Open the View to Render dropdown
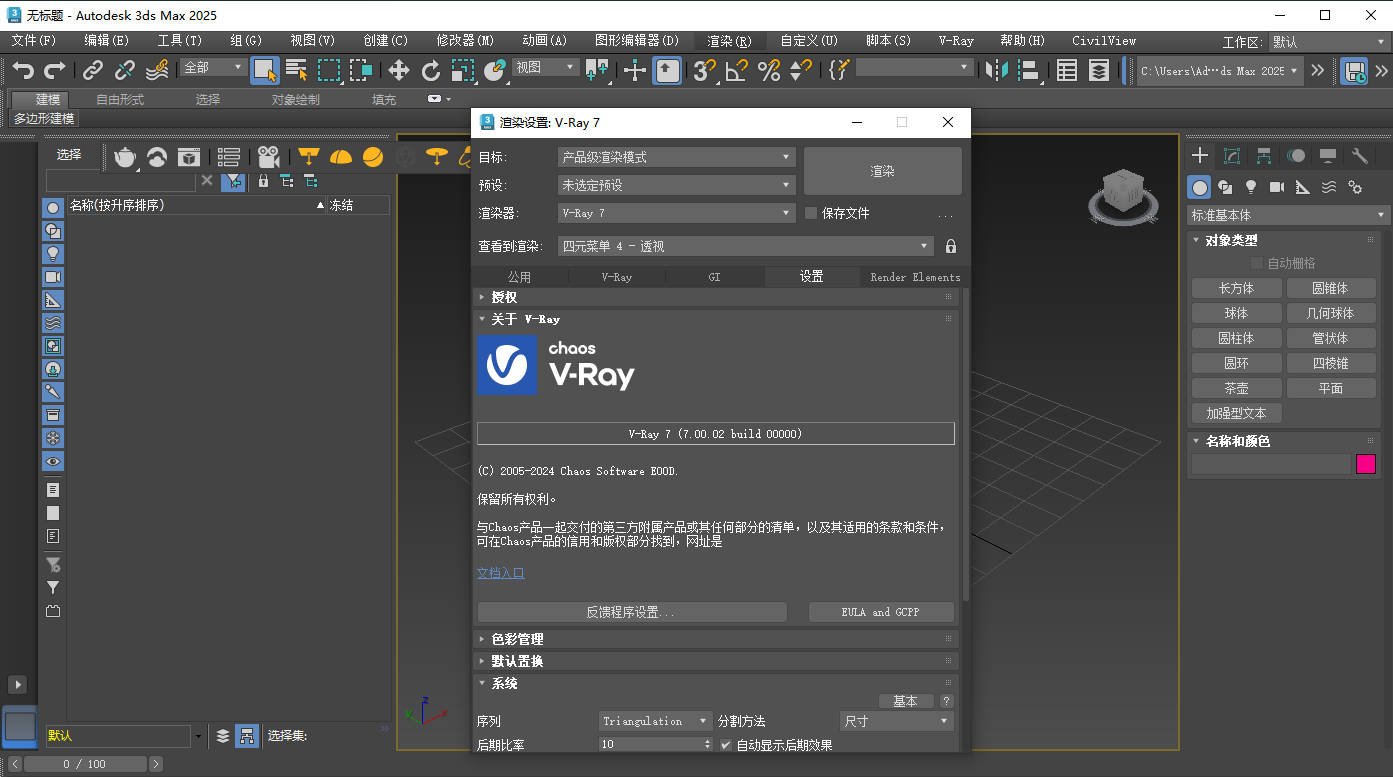 [745, 246]
